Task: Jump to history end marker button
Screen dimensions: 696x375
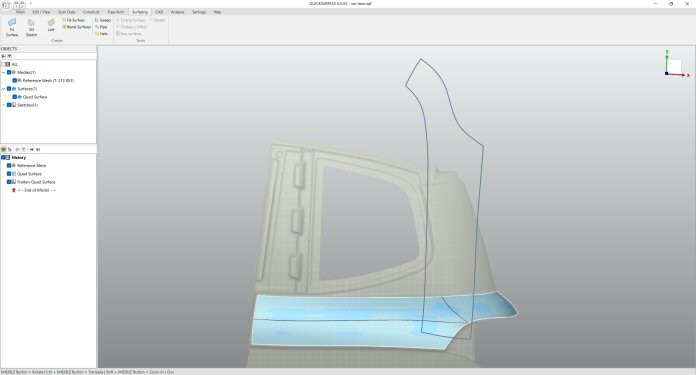Action: pos(38,150)
